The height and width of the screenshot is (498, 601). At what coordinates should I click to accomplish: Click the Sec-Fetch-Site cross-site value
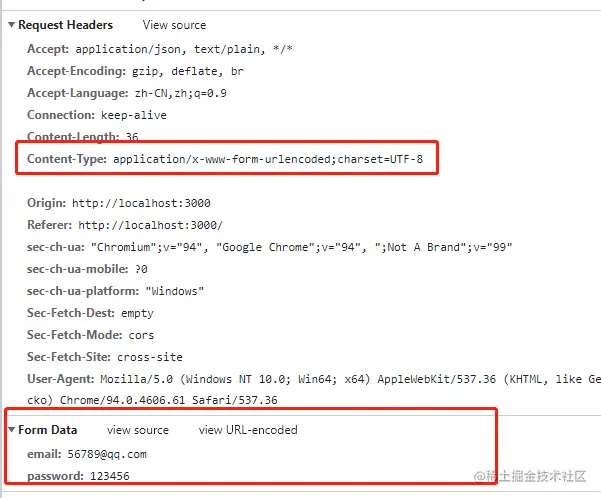point(150,357)
